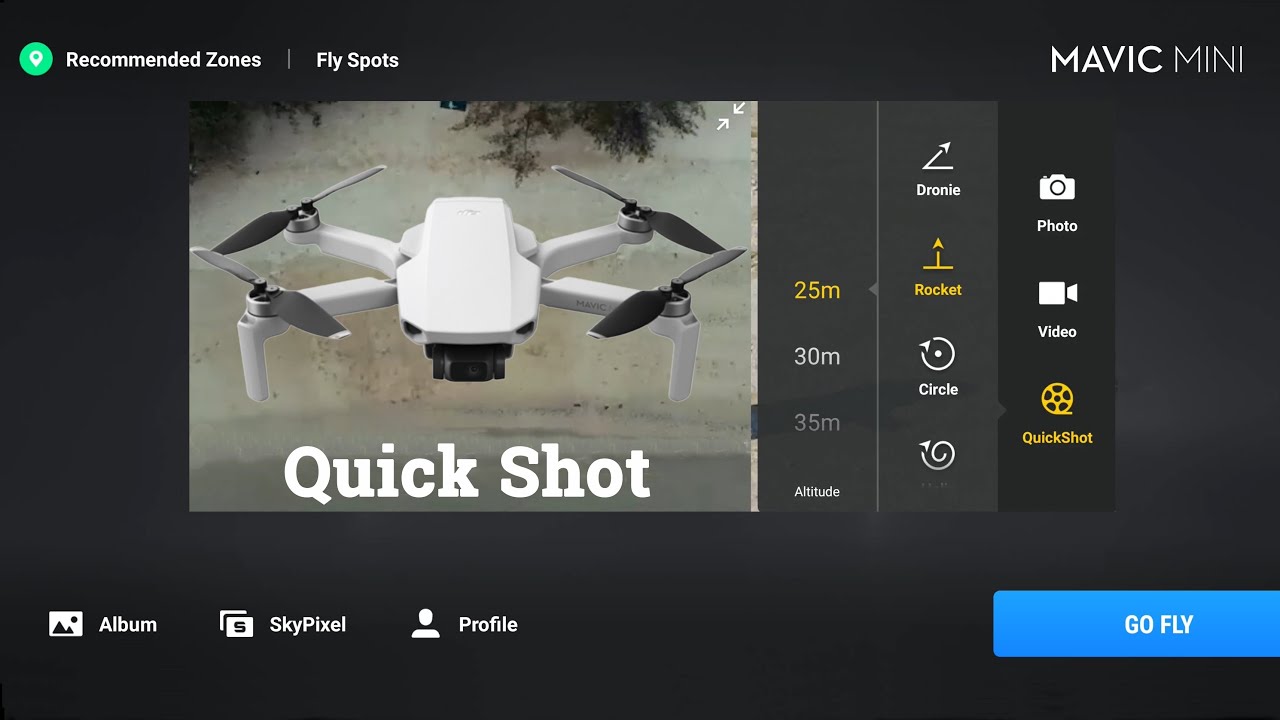Click the Rocket label text
Screen dimensions: 1280x720
(x=938, y=289)
